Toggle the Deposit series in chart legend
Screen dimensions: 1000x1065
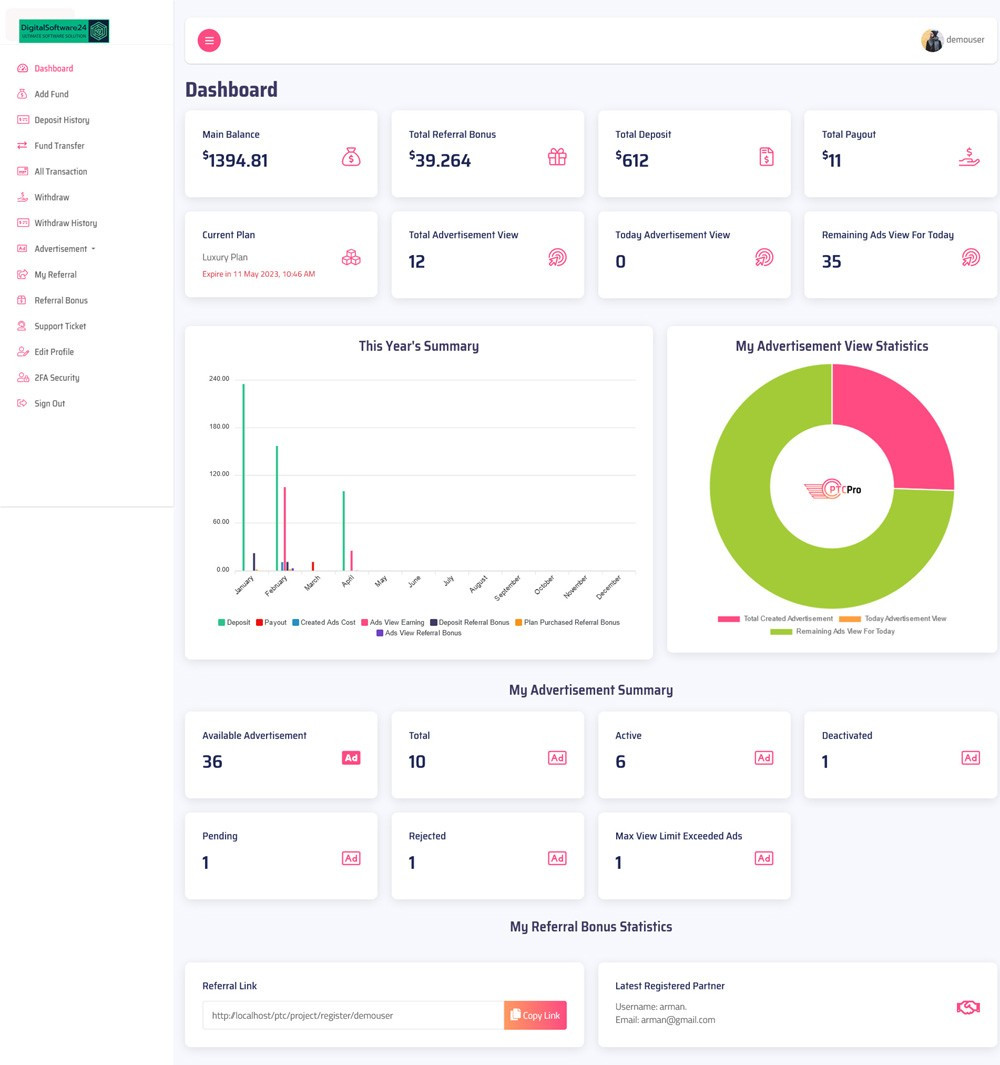tap(235, 622)
